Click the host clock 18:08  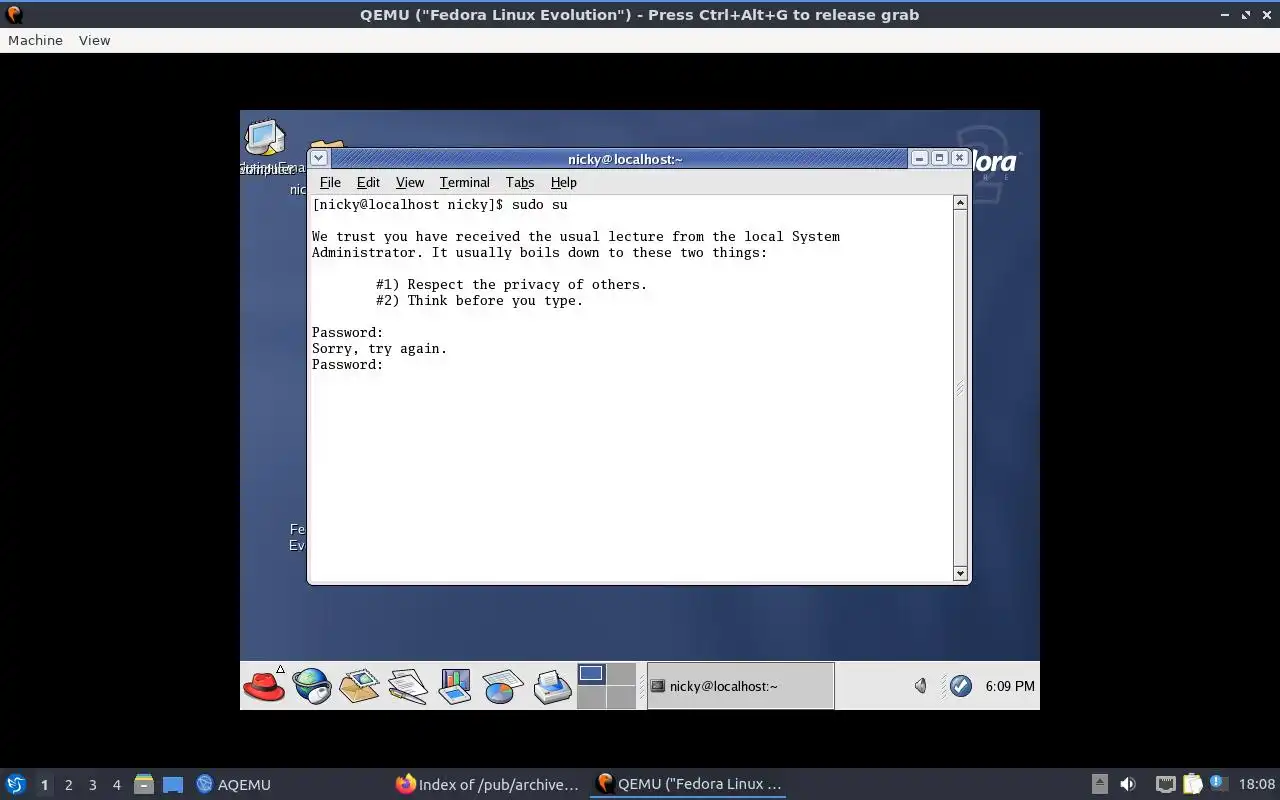click(x=1257, y=784)
